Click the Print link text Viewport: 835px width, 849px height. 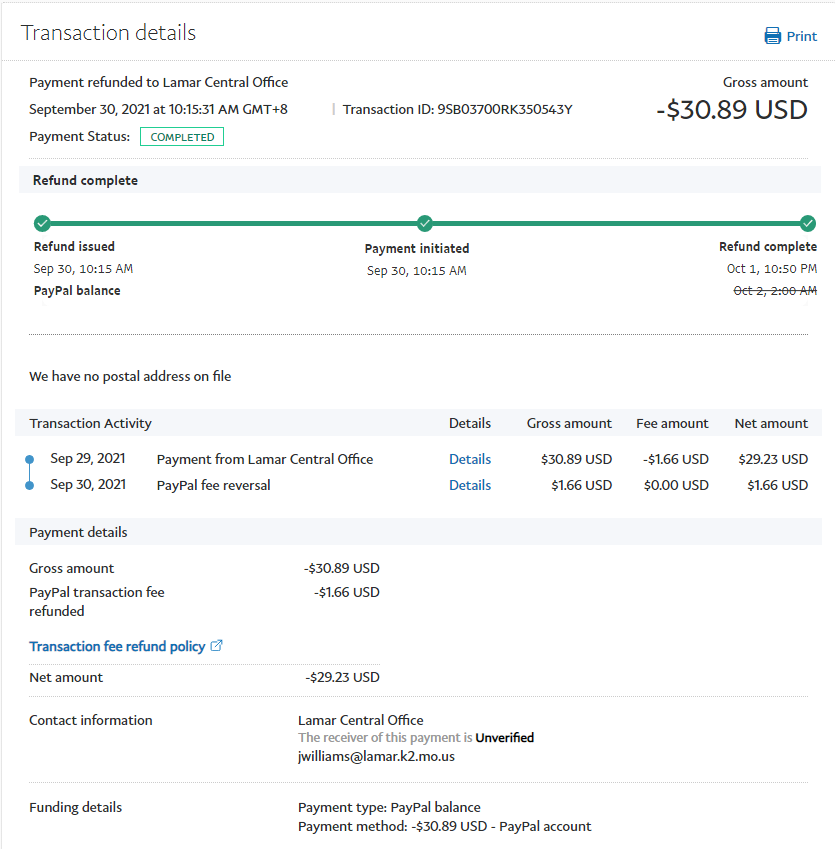click(x=801, y=36)
